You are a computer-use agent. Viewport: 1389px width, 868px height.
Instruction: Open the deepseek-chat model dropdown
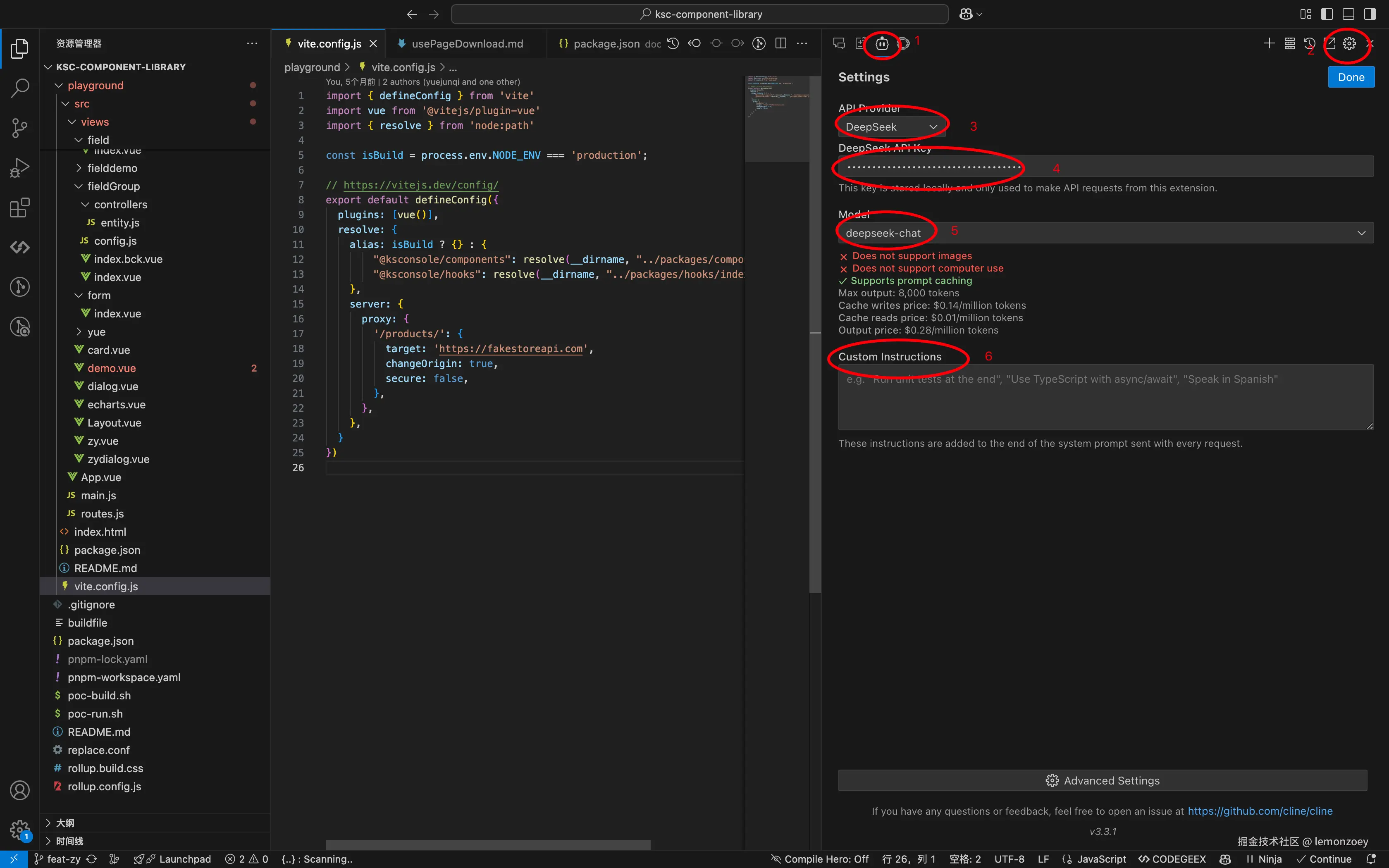pyautogui.click(x=1105, y=233)
